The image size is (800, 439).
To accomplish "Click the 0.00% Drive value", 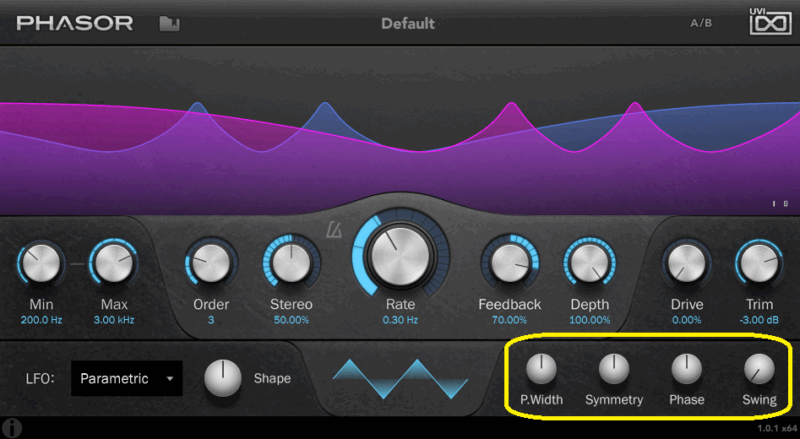I will pyautogui.click(x=687, y=320).
